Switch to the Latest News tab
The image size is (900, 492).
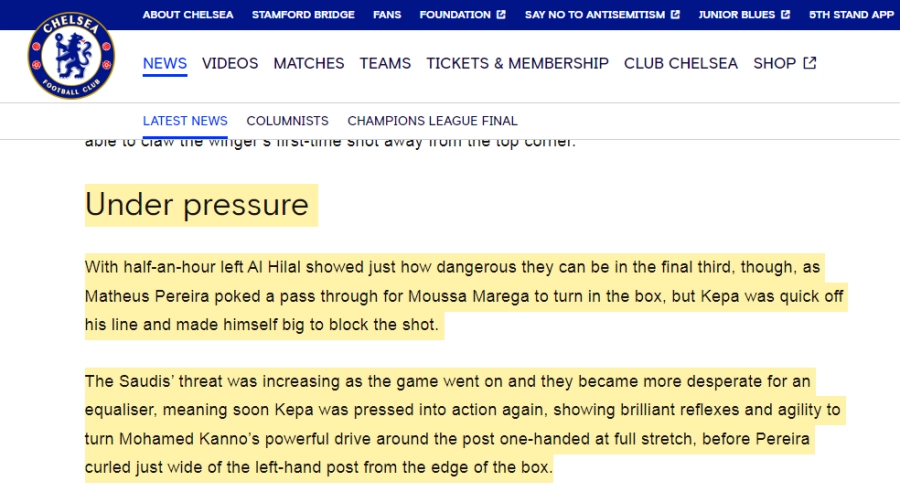coord(185,121)
